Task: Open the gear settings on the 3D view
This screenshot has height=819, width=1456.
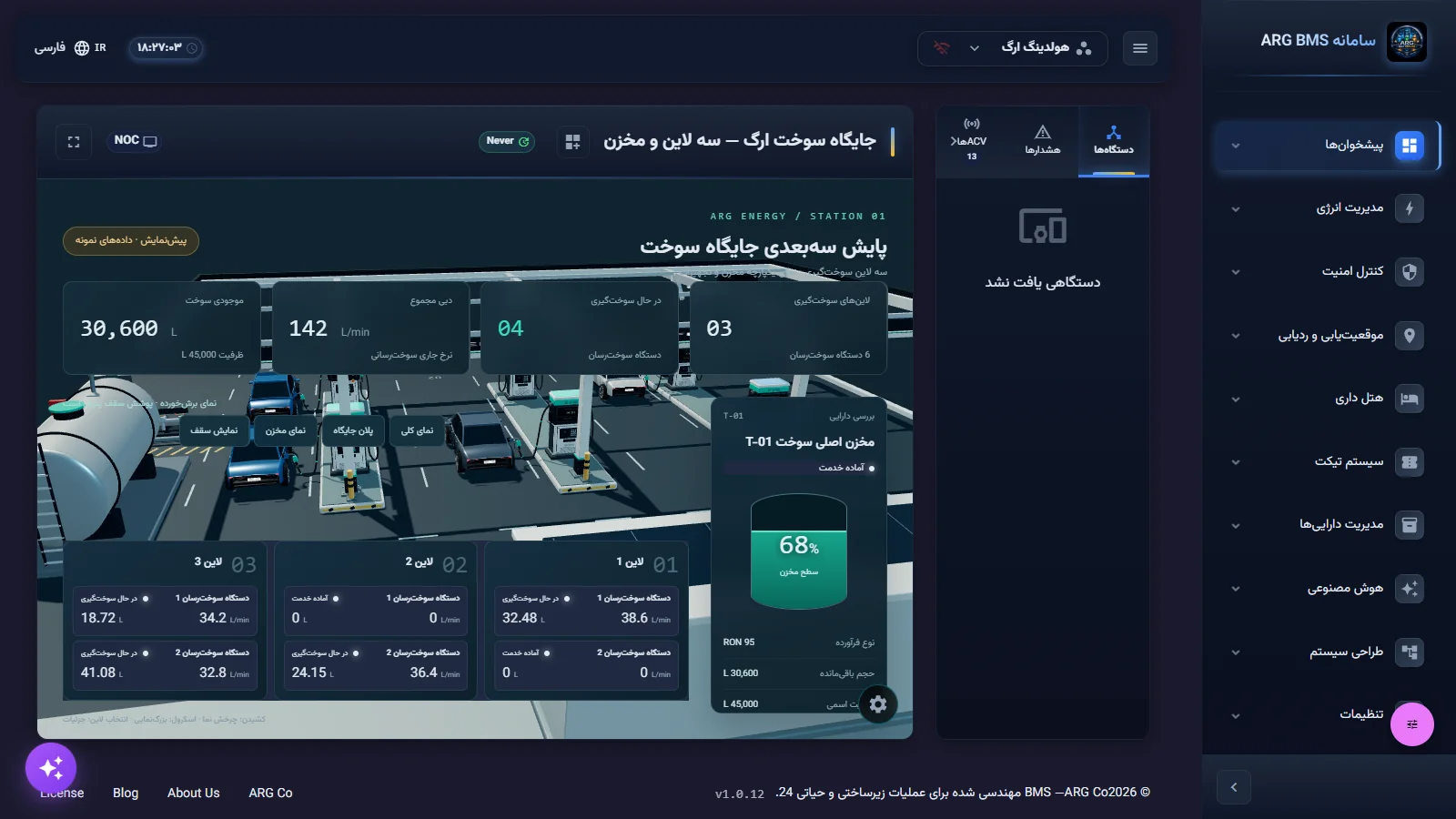Action: 878,704
